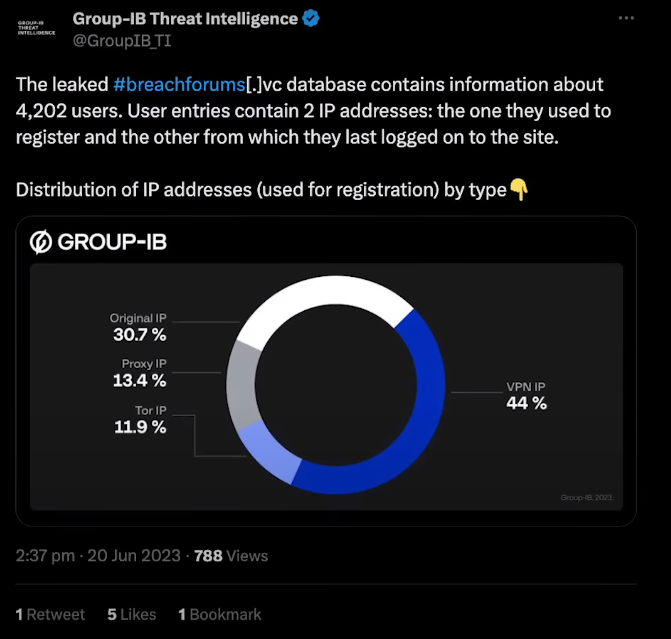
Task: Click the pointing-down hand emoji
Action: [519, 189]
